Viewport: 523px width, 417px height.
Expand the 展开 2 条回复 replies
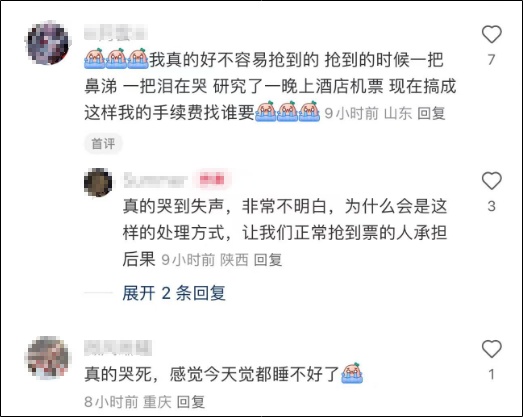174,293
